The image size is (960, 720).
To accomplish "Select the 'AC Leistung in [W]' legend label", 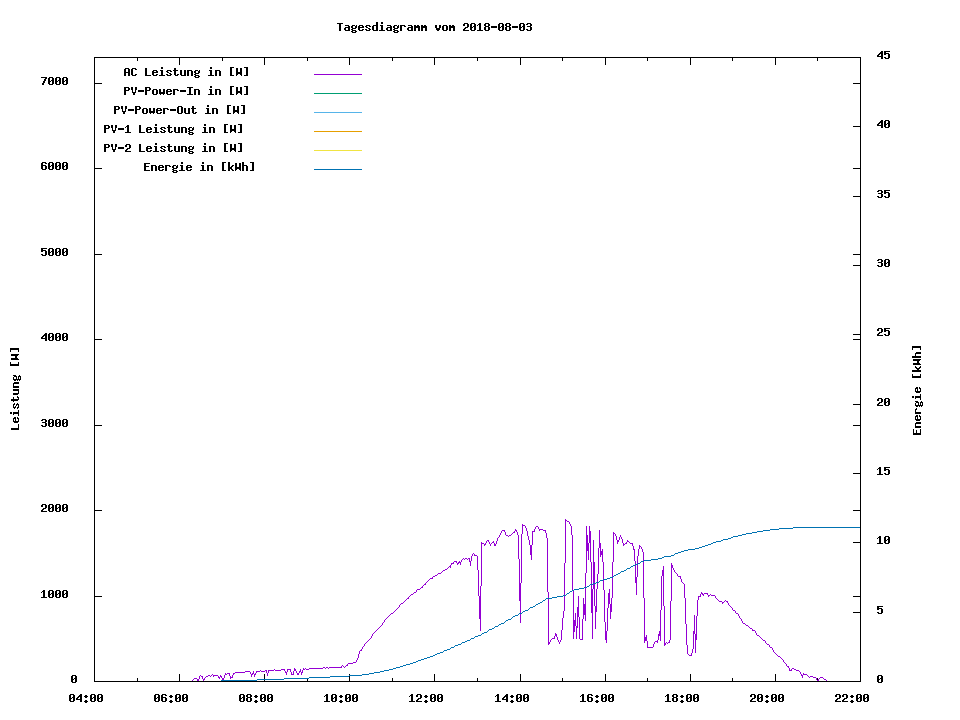I will [x=186, y=72].
